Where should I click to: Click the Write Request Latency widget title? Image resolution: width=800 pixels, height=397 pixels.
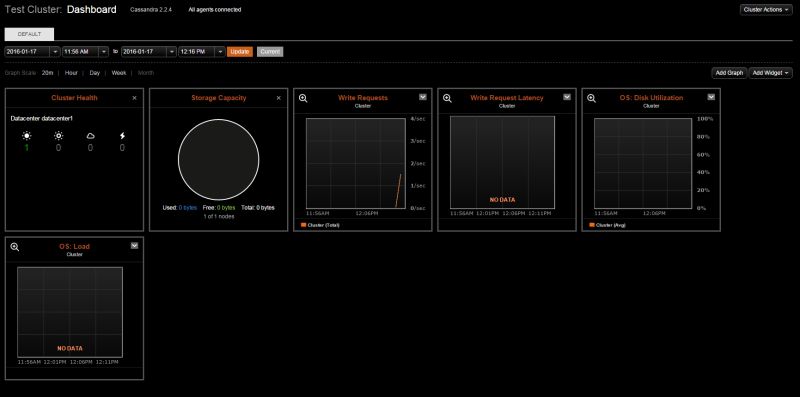pyautogui.click(x=507, y=97)
